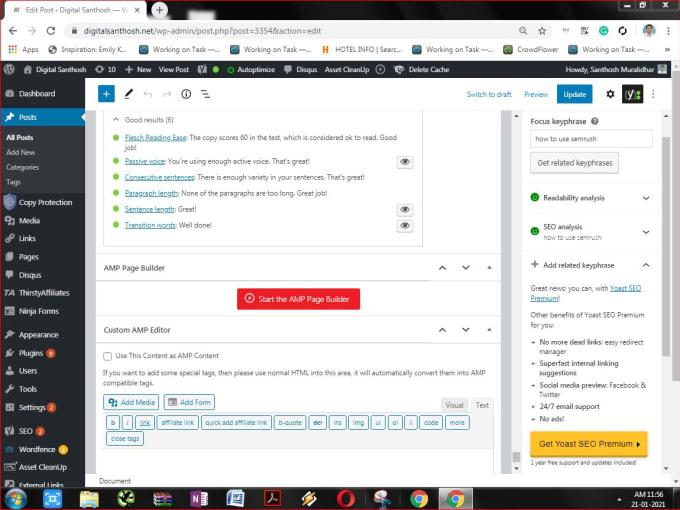680x510 pixels.
Task: Click Get Yoast SEO Premium button
Action: (588, 444)
